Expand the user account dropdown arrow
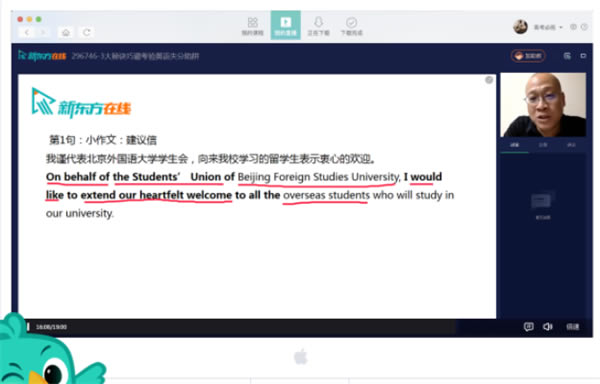 561,27
